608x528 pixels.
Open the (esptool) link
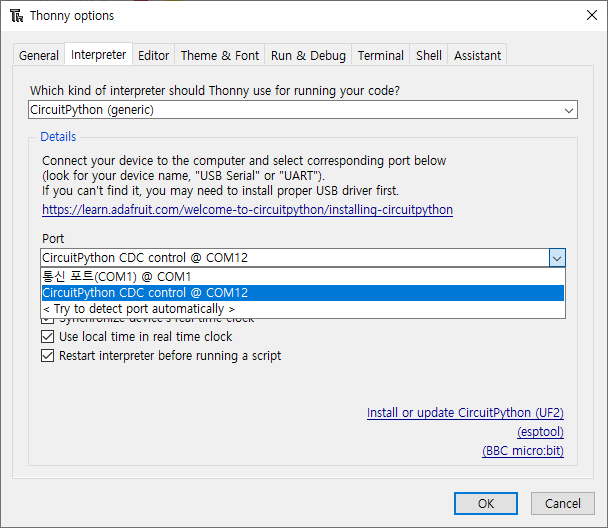(540, 432)
